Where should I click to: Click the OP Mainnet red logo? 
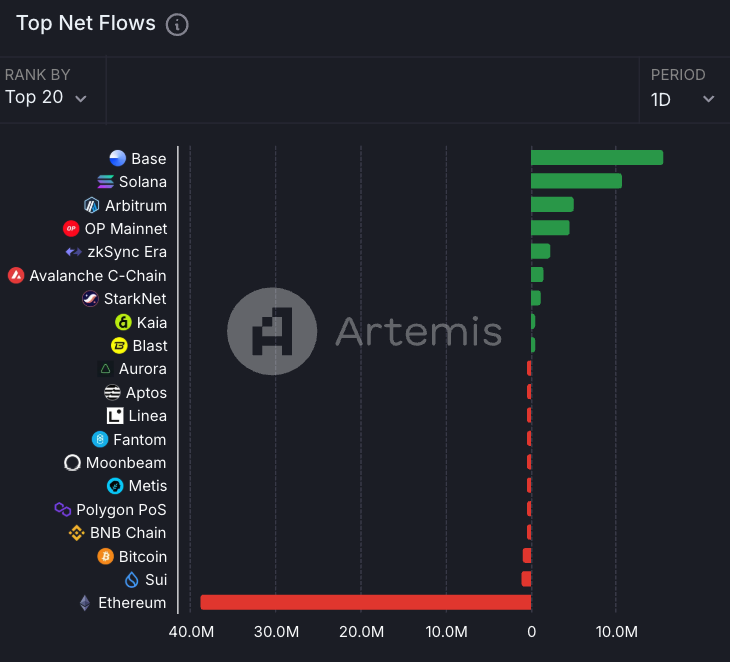point(71,229)
